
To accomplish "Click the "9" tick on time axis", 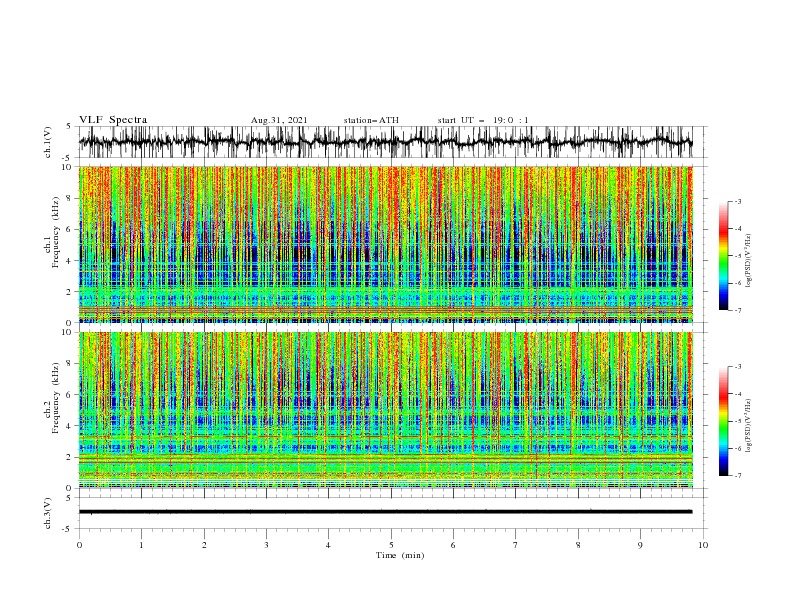I will coord(640,545).
